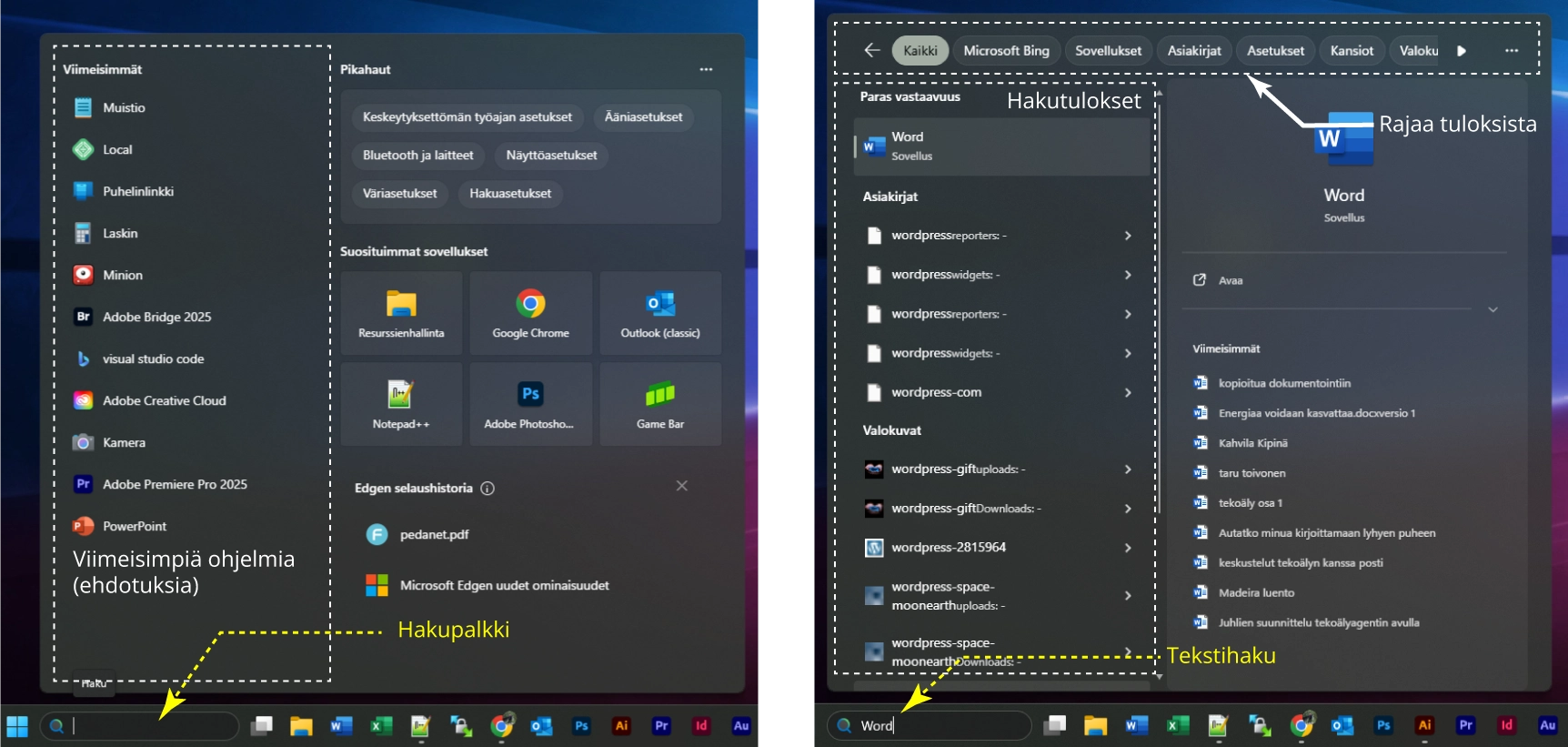
Task: Click Avaa to open Word
Action: 1230,280
